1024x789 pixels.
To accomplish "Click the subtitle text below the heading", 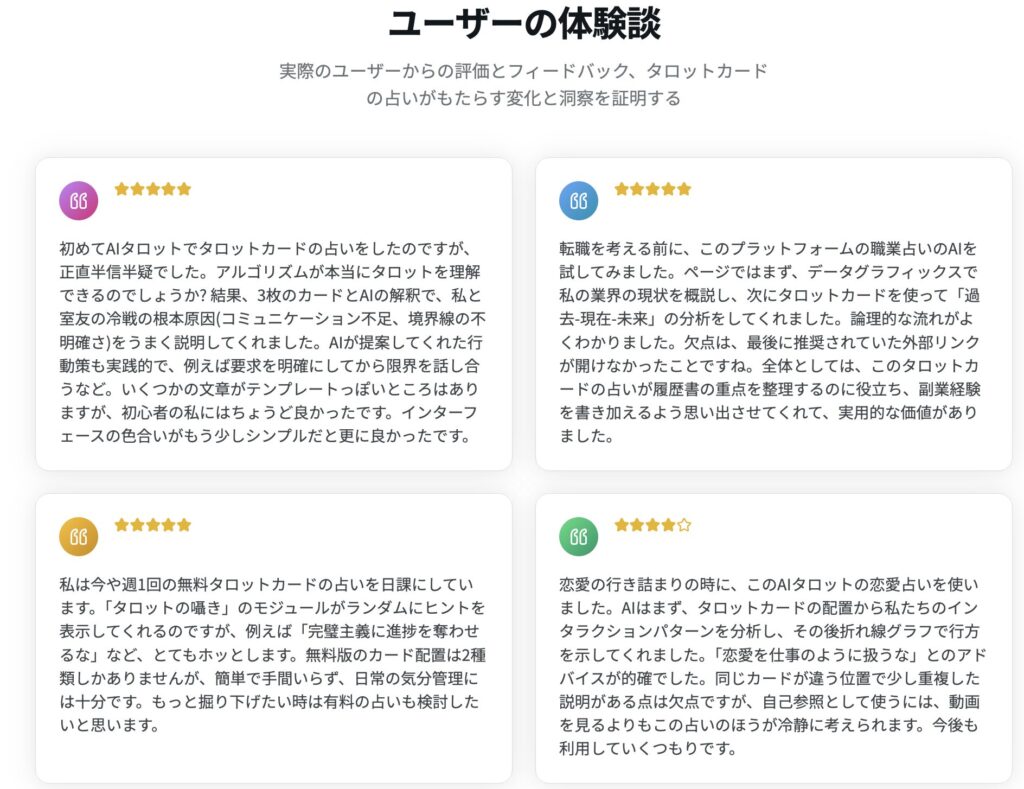I will point(524,85).
